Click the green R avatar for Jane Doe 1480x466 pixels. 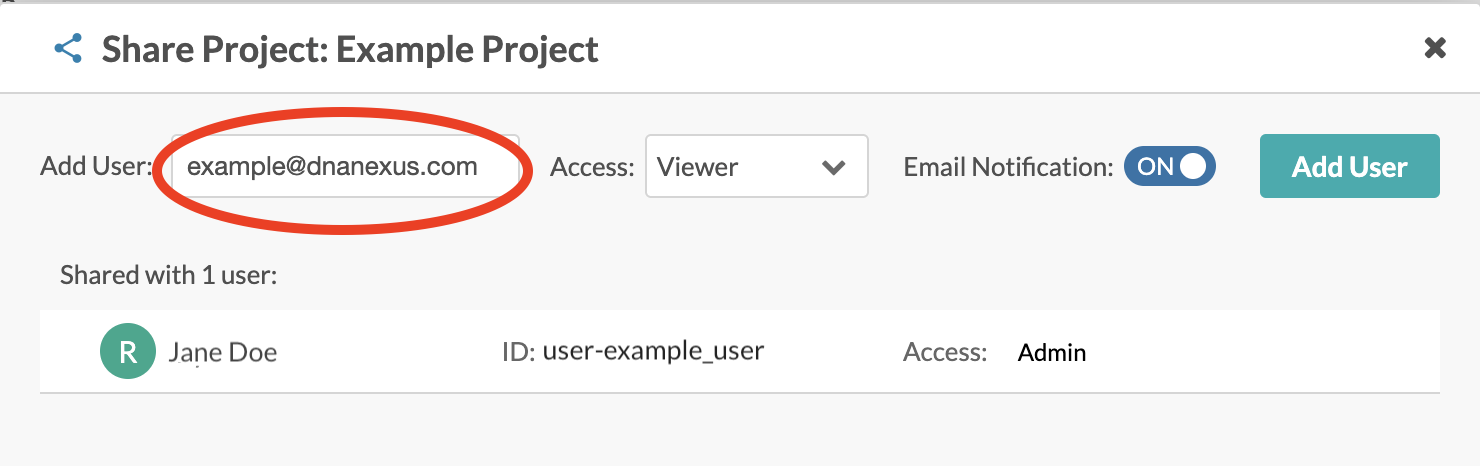(x=128, y=352)
